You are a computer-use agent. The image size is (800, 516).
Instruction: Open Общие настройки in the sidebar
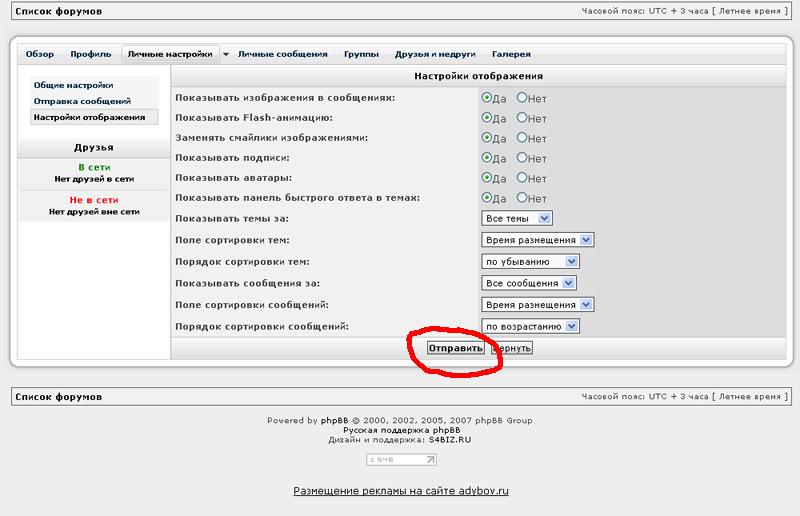pos(73,86)
